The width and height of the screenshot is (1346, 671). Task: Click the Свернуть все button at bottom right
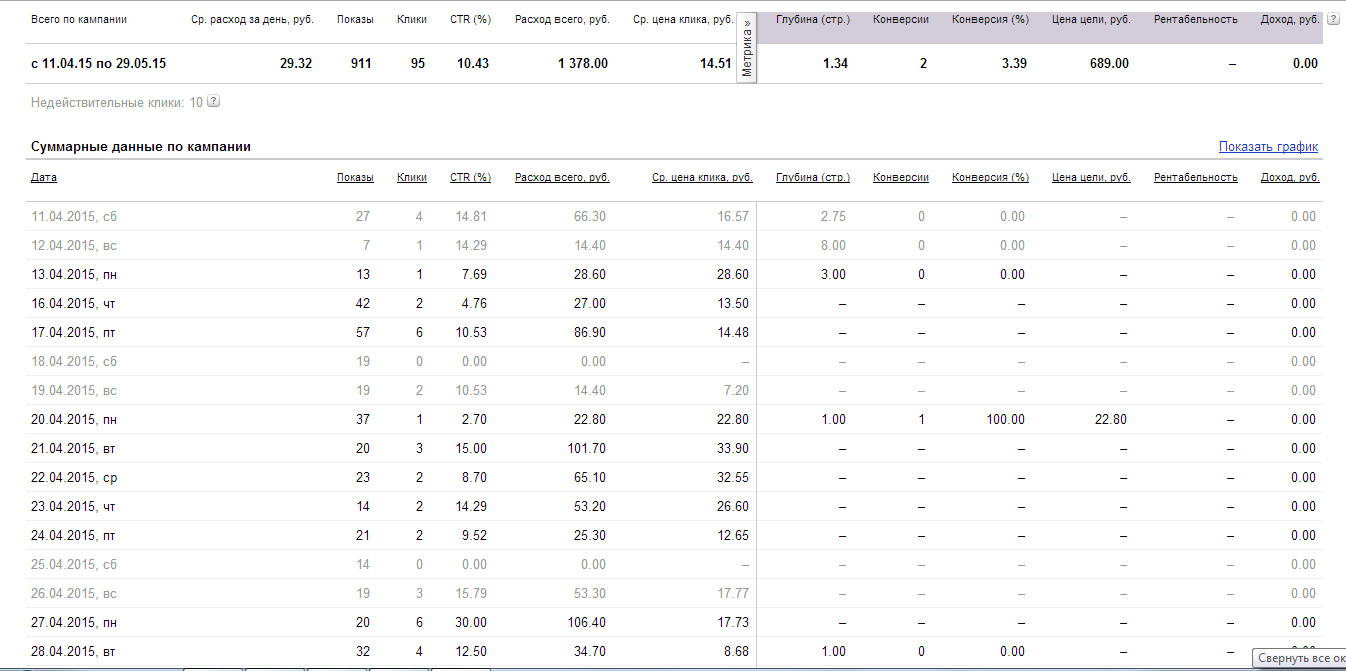(1299, 659)
